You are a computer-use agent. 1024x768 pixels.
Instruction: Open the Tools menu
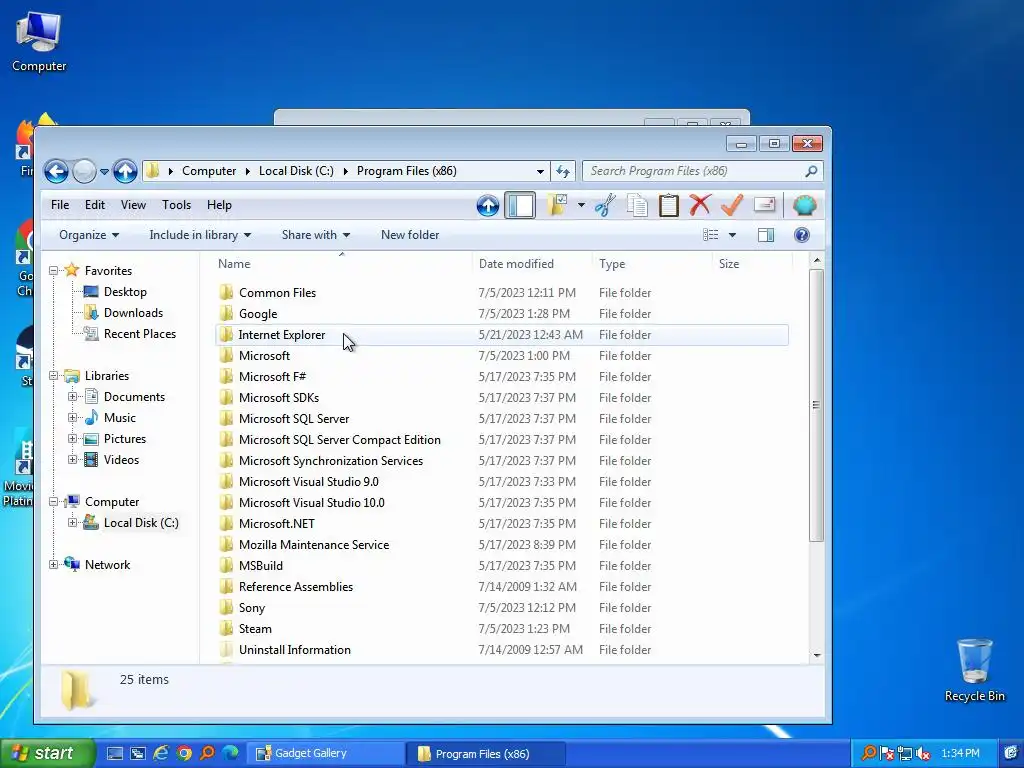pyautogui.click(x=176, y=205)
